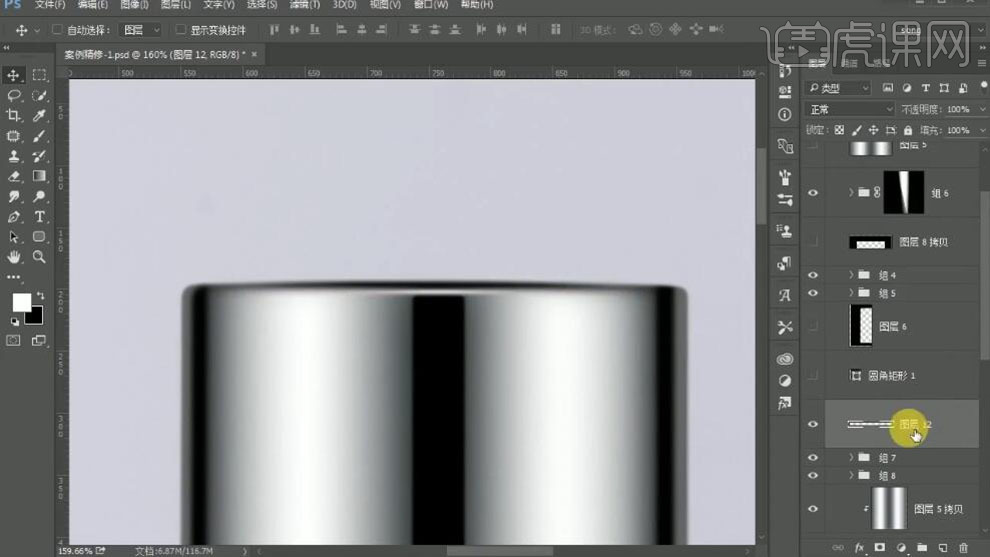Viewport: 990px width, 557px height.
Task: Hide the 组 6 group
Action: click(x=813, y=193)
